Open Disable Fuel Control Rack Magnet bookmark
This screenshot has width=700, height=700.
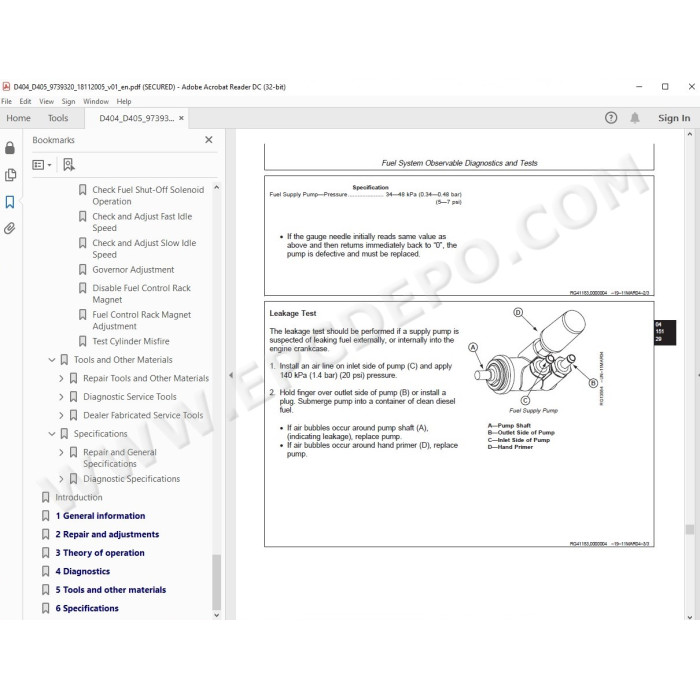click(141, 294)
